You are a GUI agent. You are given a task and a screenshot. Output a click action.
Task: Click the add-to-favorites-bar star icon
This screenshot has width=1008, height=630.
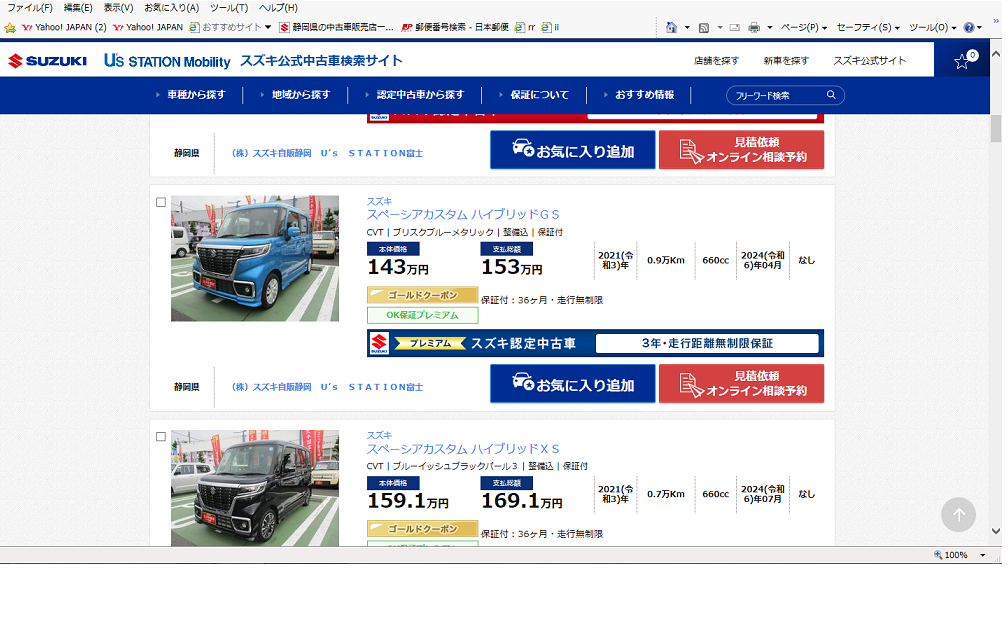(x=10, y=28)
